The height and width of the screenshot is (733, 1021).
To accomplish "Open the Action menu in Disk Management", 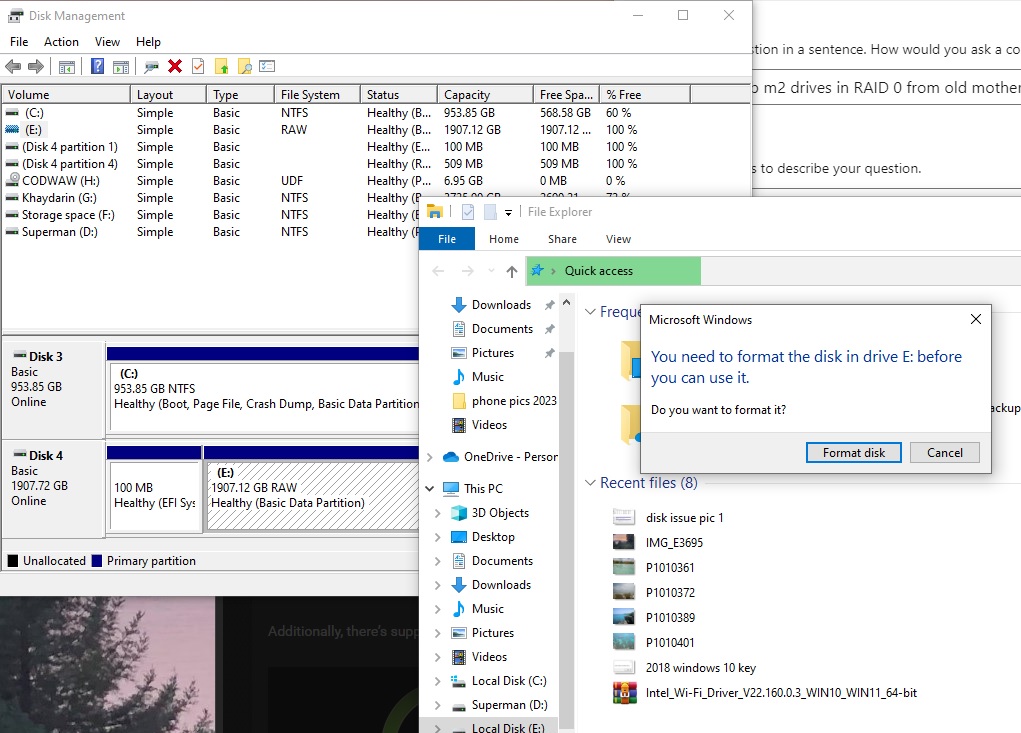I will 61,42.
